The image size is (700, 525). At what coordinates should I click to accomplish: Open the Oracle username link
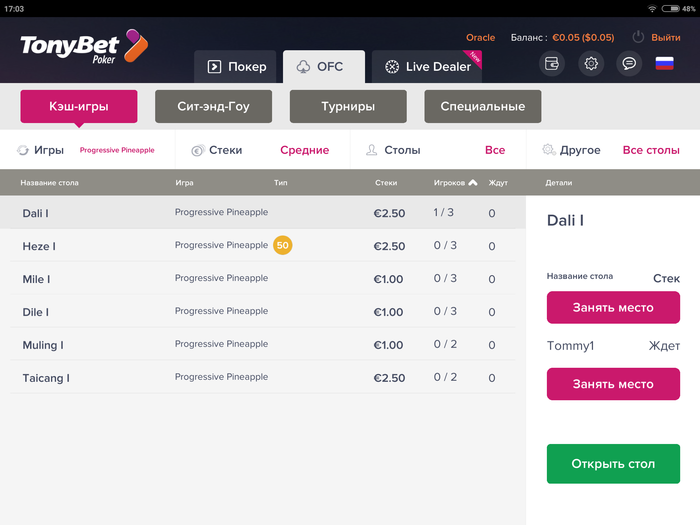[480, 38]
